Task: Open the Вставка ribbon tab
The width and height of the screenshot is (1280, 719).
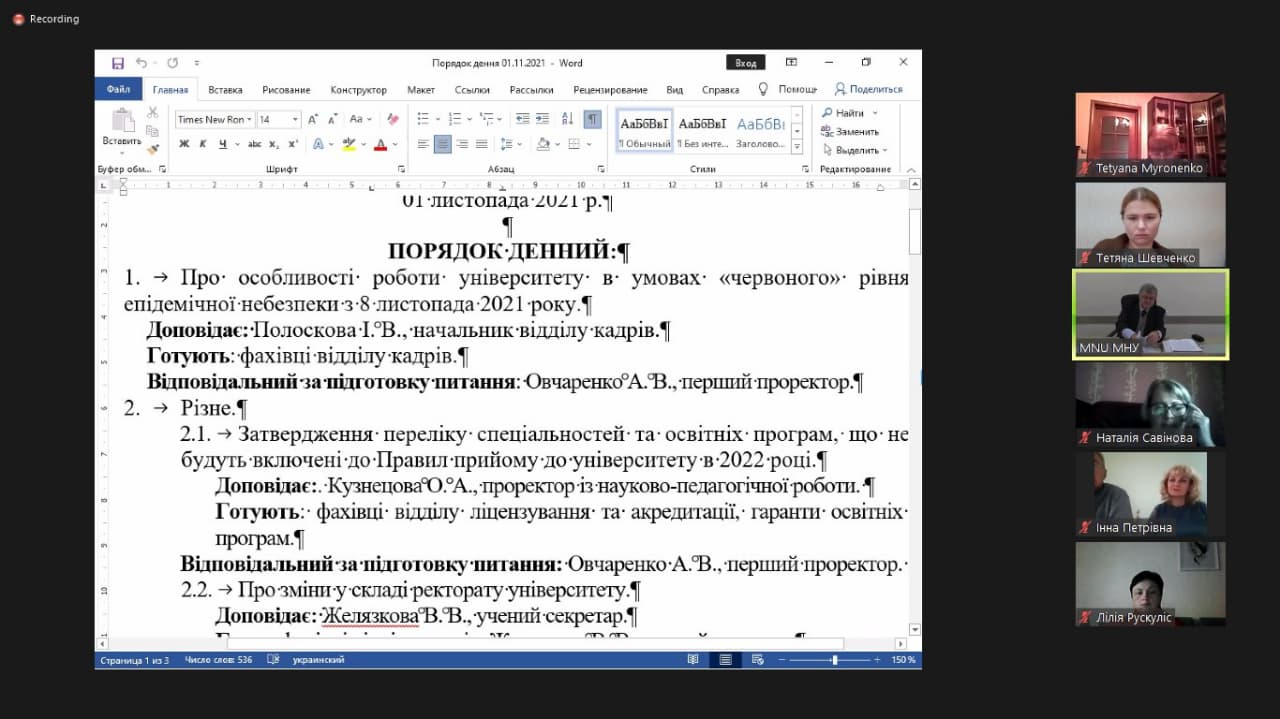Action: [x=225, y=90]
